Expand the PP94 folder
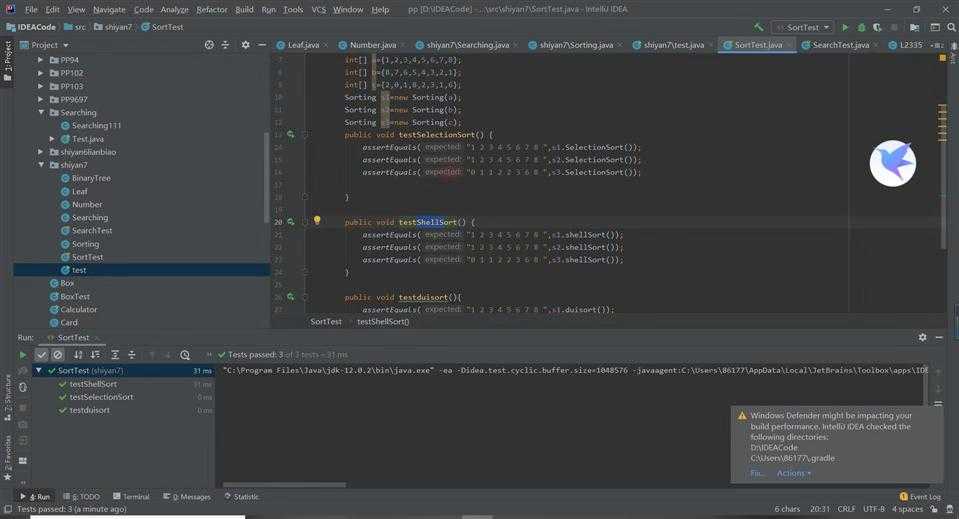This screenshot has height=519, width=959. click(x=40, y=60)
